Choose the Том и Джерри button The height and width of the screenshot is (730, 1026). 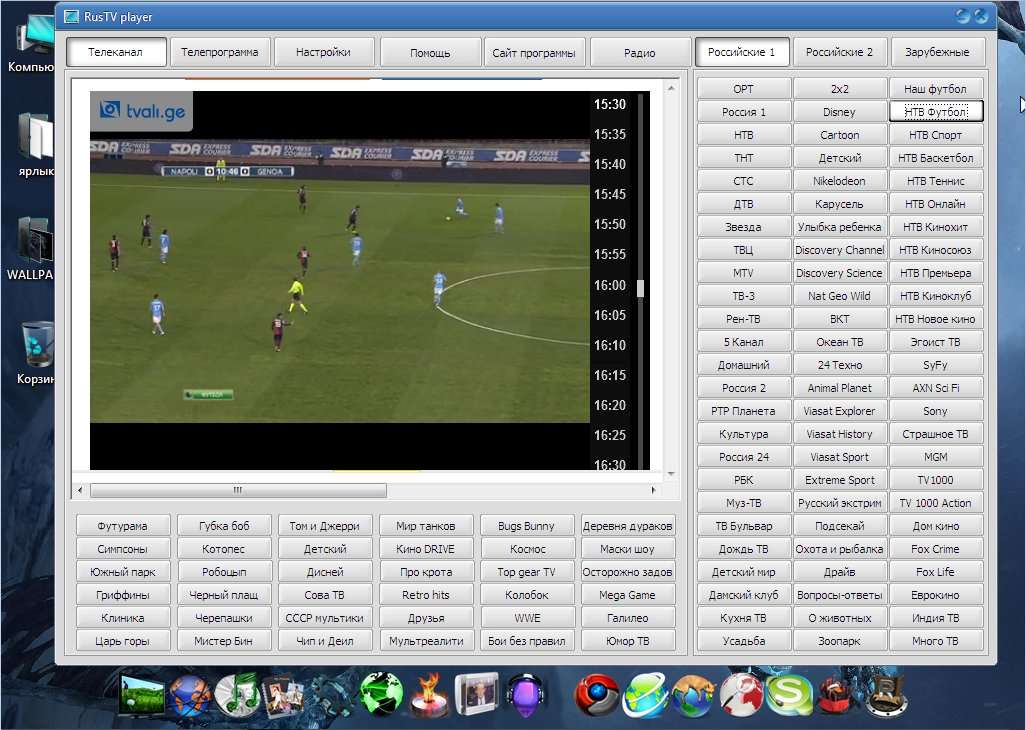pyautogui.click(x=325, y=526)
